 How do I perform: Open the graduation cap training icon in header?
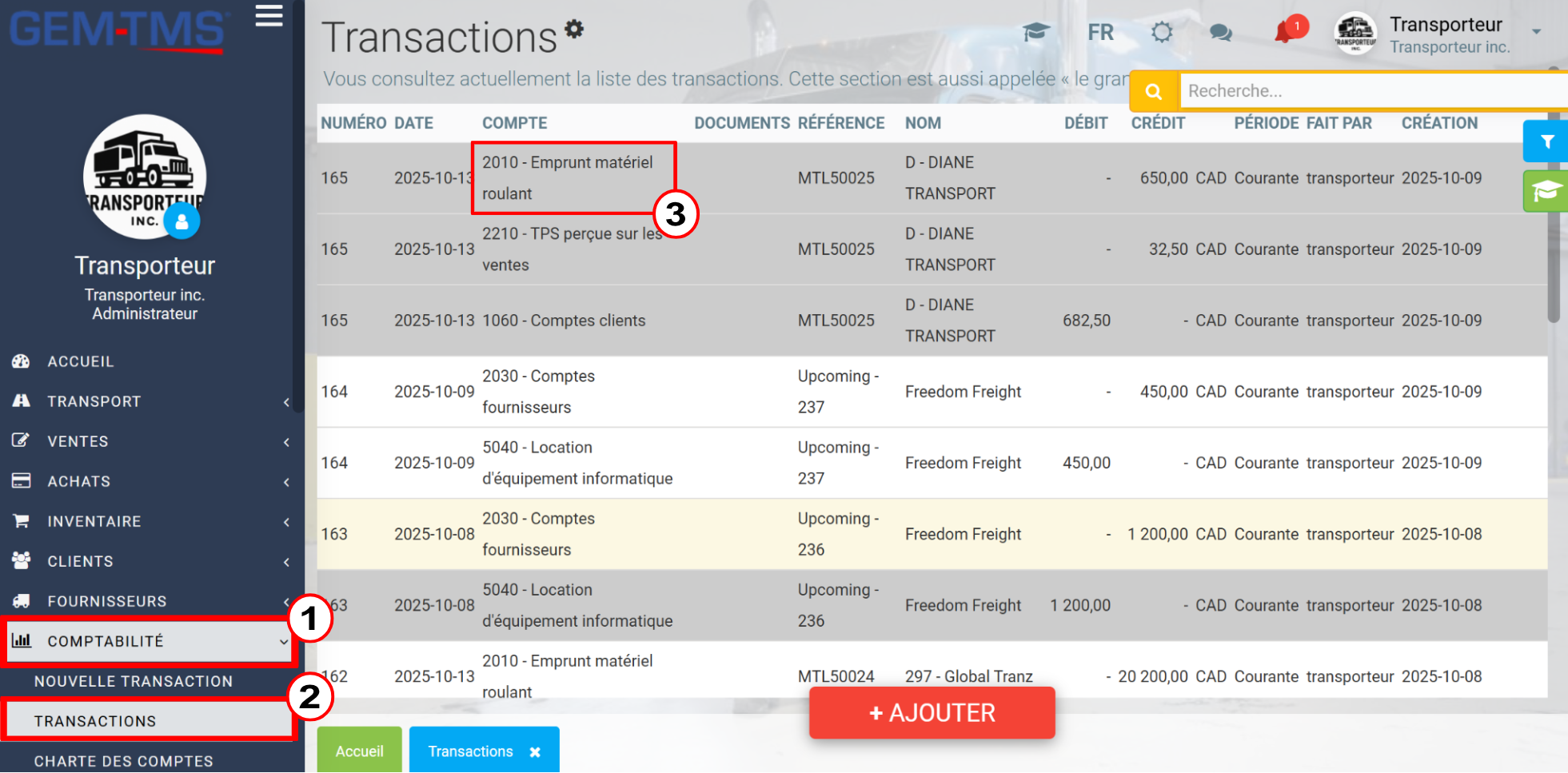1036,33
